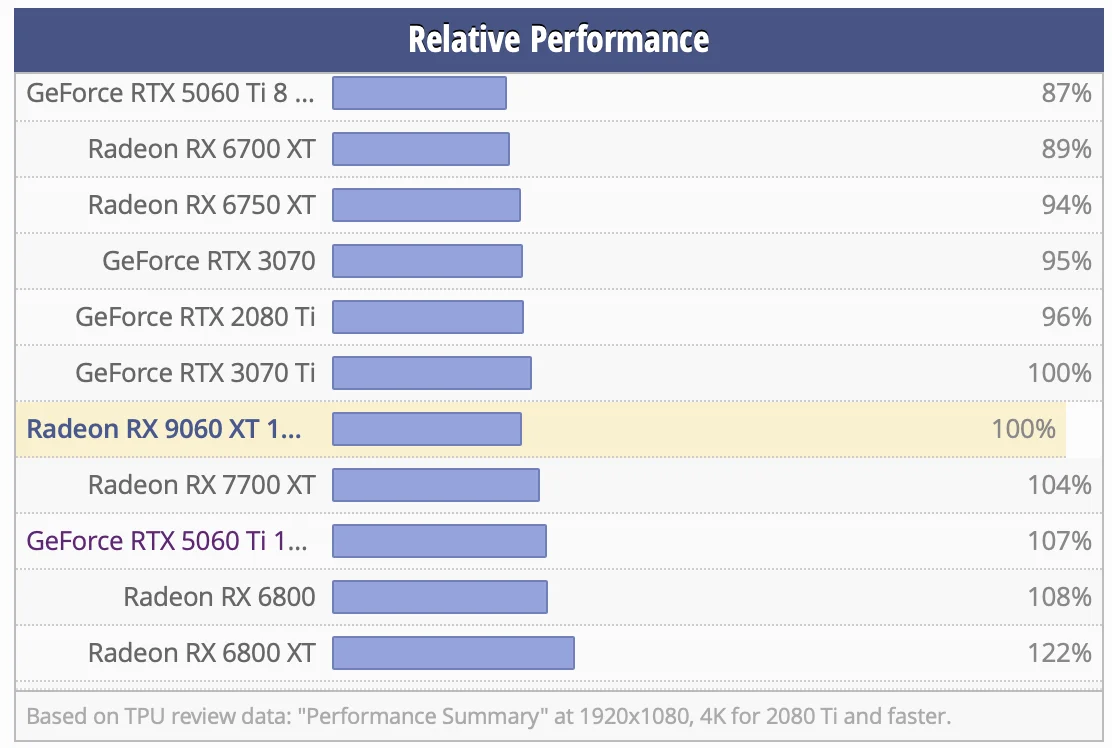Open the Radeon RX 6800 link
Viewport: 1112px width, 748px height.
(x=219, y=597)
